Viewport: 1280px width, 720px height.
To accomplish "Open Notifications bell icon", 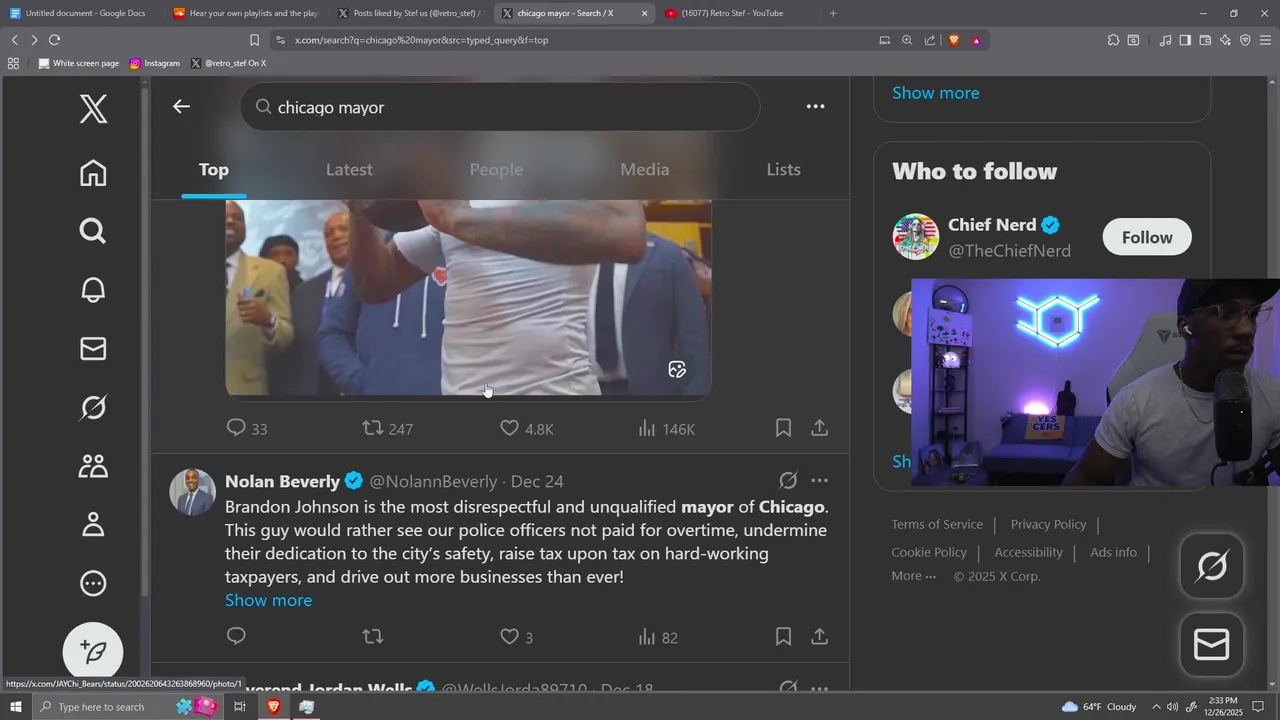I will pyautogui.click(x=93, y=290).
